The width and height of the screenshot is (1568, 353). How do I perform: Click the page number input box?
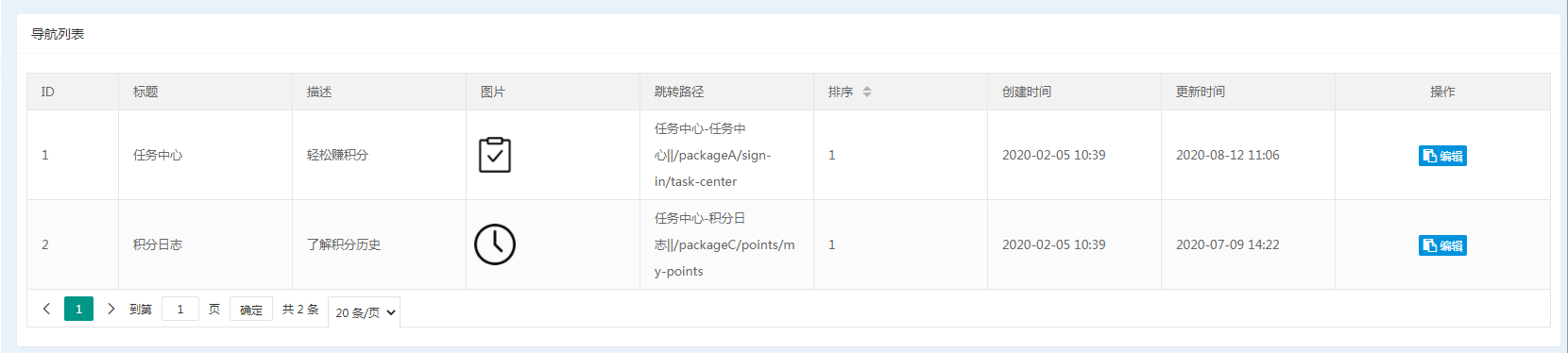(x=180, y=309)
